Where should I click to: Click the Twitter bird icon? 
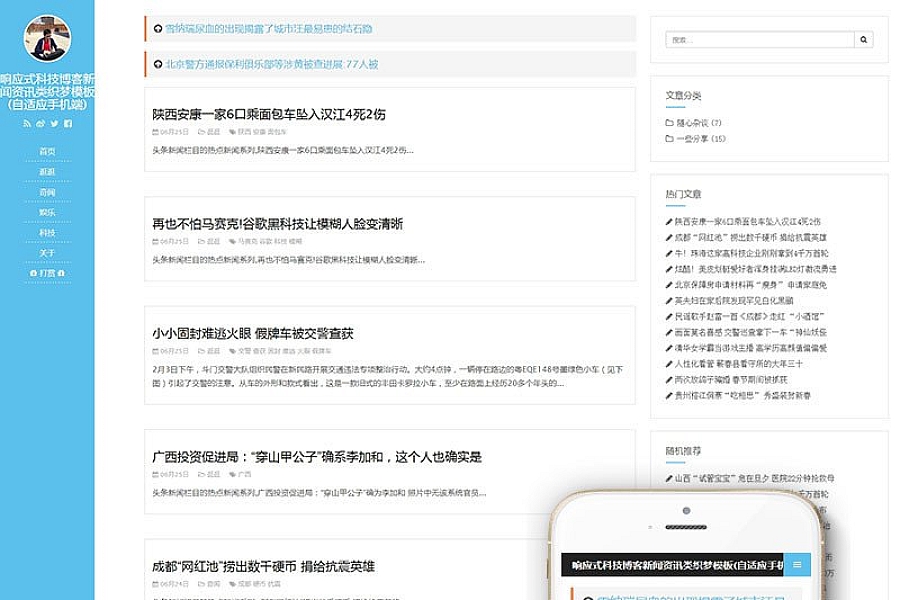[x=55, y=124]
